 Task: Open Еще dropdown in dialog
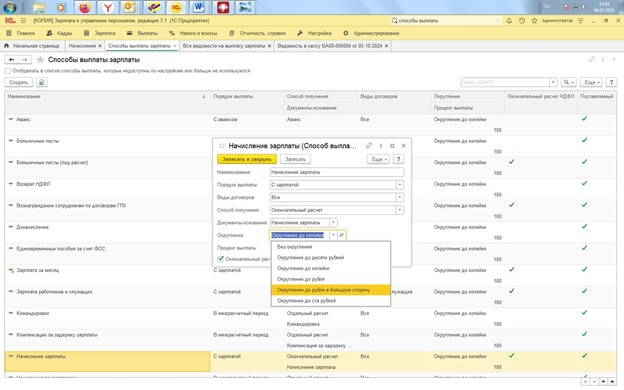pos(379,159)
